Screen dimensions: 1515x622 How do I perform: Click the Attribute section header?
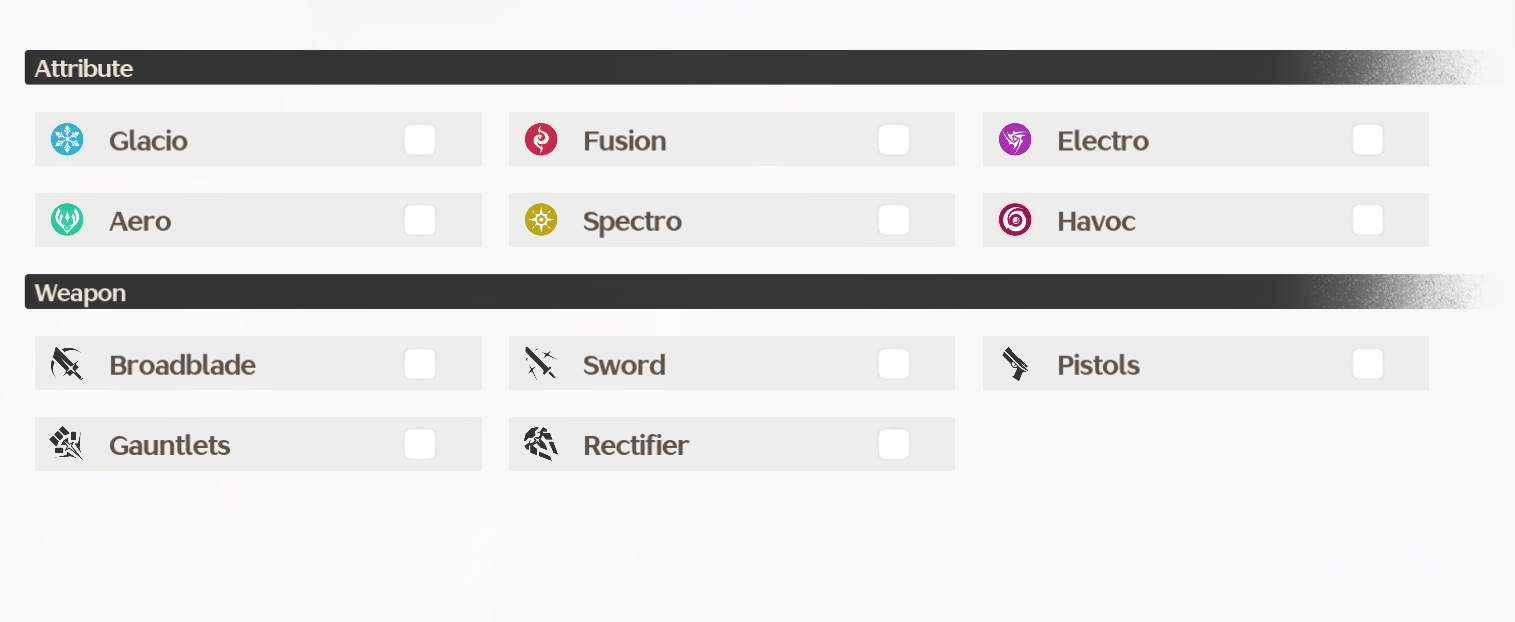84,68
